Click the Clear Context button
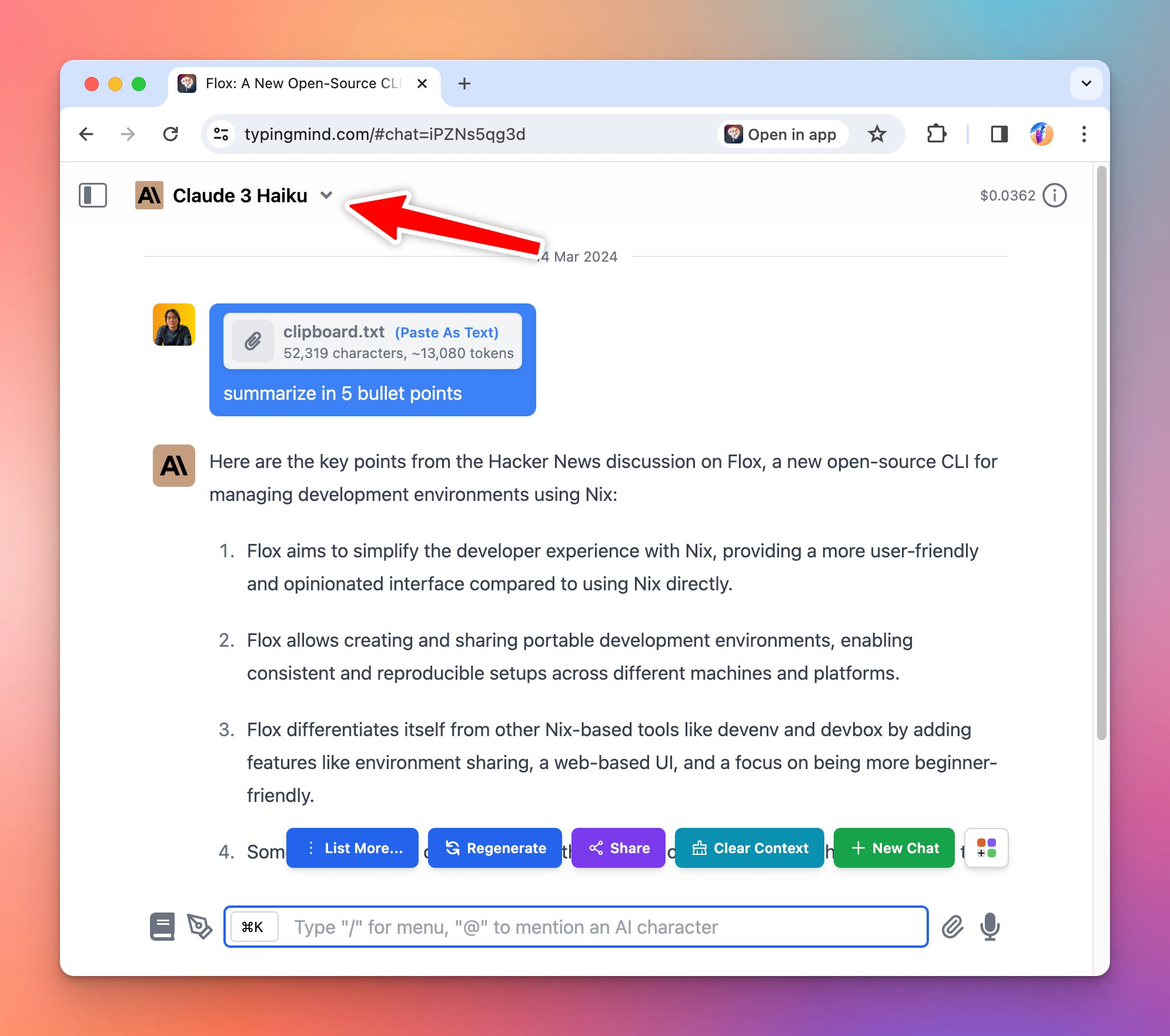The height and width of the screenshot is (1036, 1170). coord(750,848)
